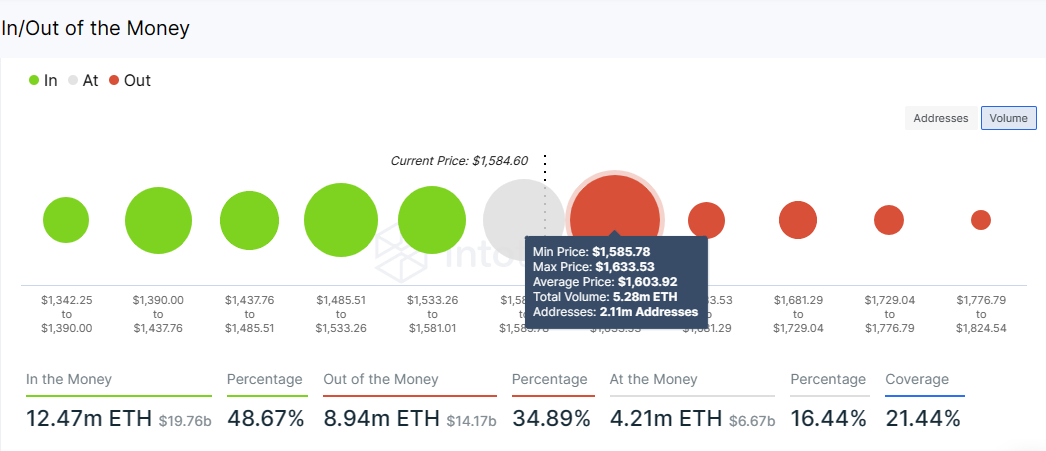Click green bubble above $1,533.26 to $1,581.01
Image resolution: width=1046 pixels, height=451 pixels.
coord(432,220)
